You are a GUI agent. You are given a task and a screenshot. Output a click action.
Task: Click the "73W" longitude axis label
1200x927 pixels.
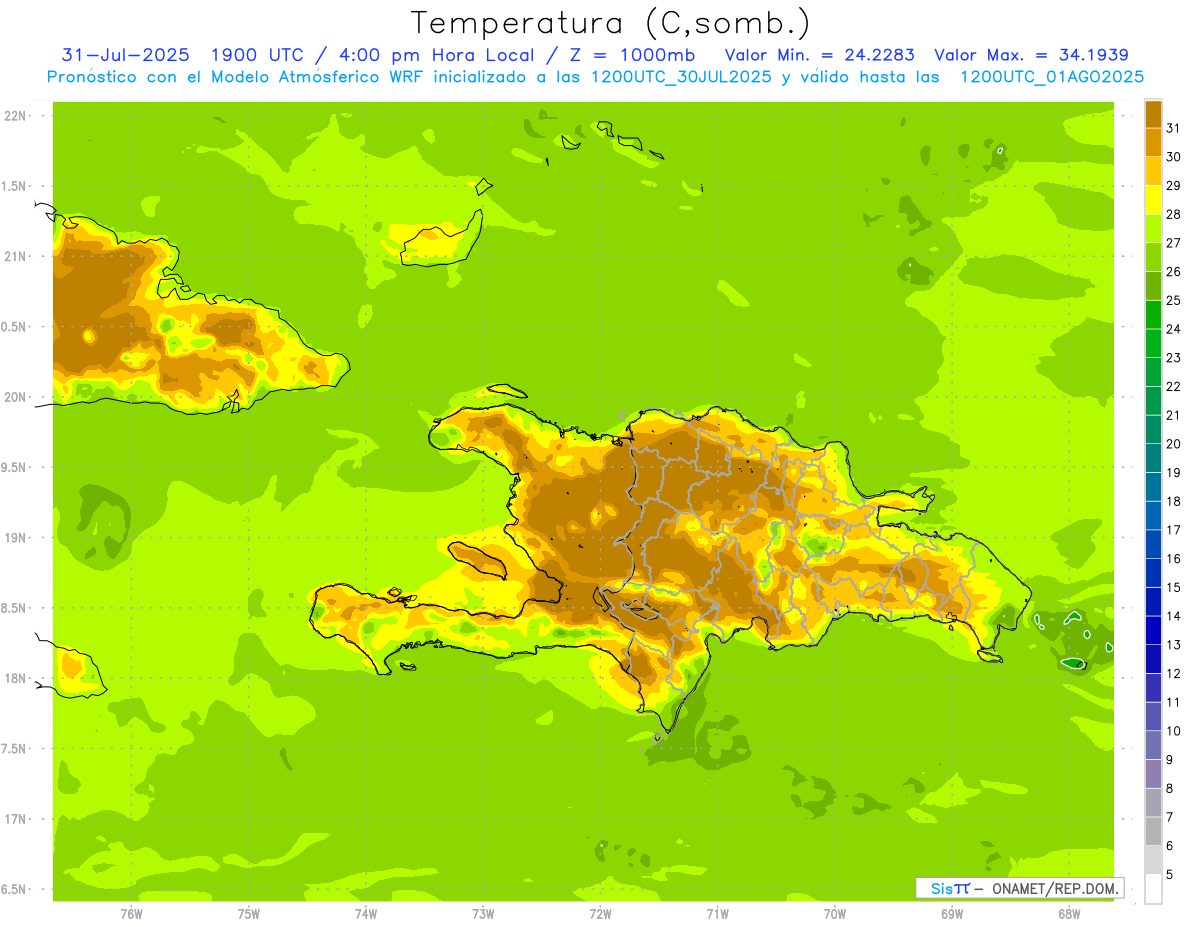483,914
